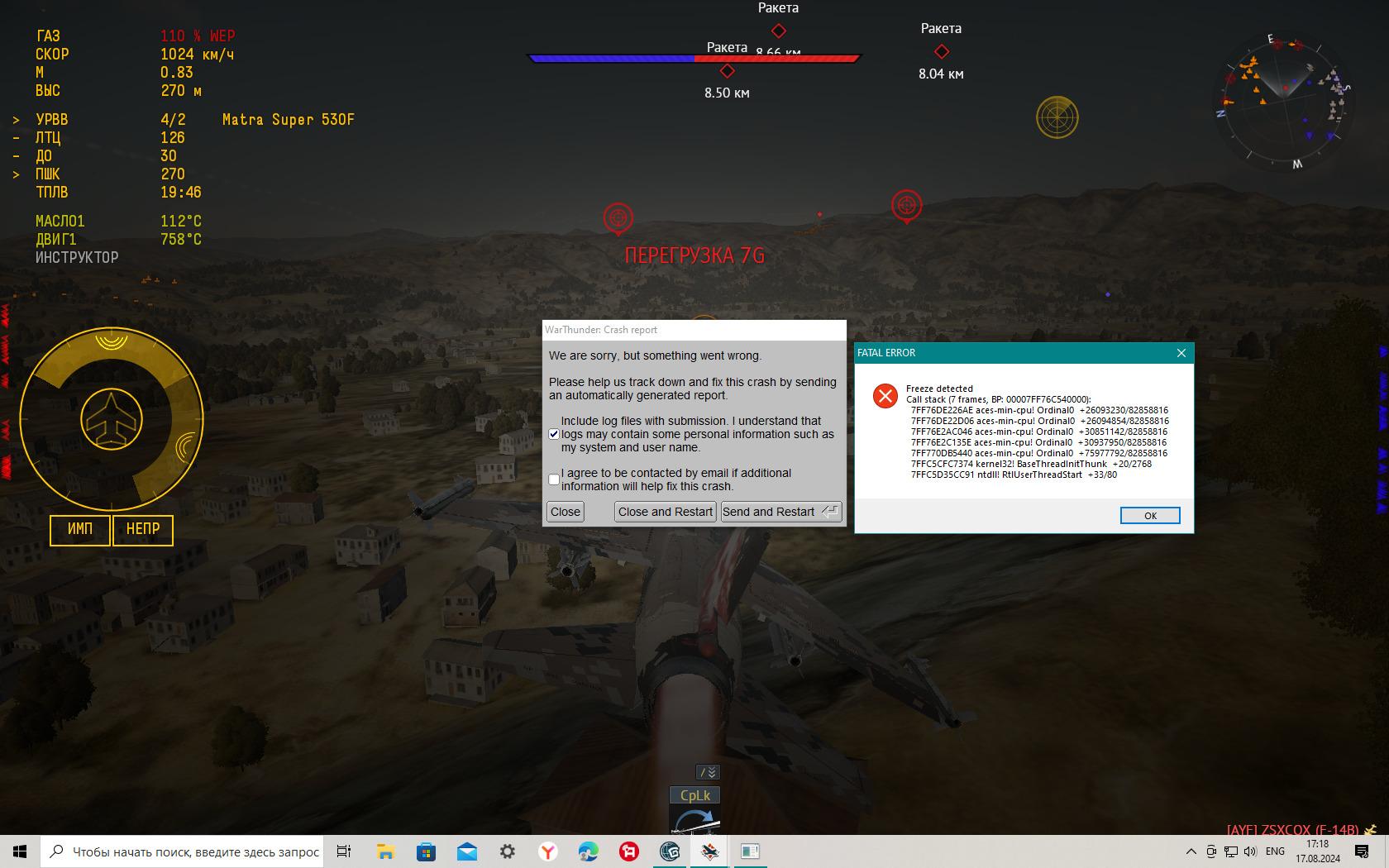1389x868 pixels.
Task: Click the Close button in crash report
Action: click(566, 512)
